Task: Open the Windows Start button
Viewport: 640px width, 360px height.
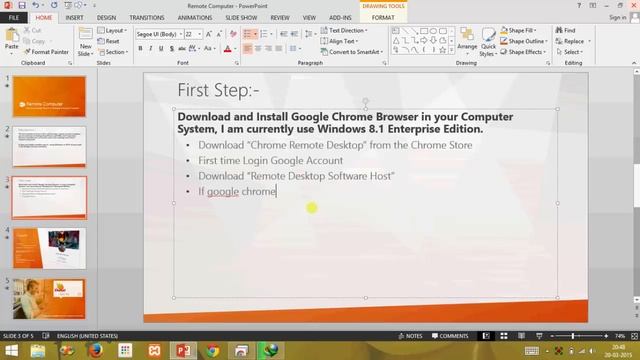Action: coord(11,351)
